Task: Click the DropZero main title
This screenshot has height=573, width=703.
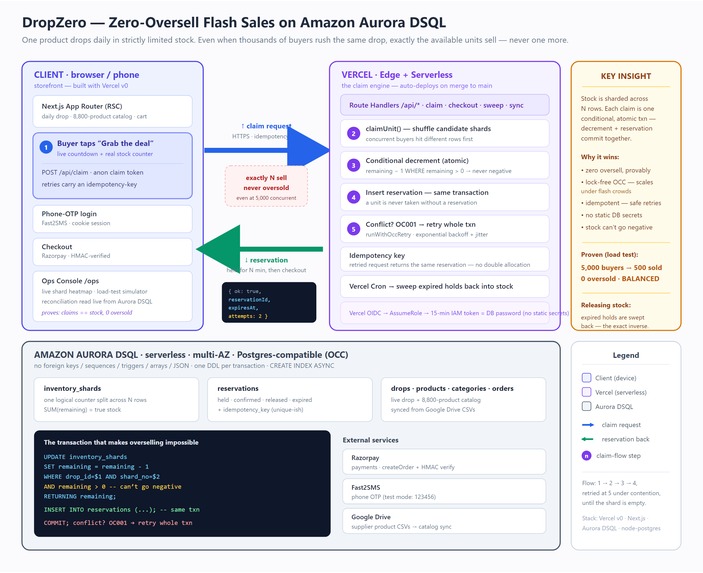Action: coord(234,22)
